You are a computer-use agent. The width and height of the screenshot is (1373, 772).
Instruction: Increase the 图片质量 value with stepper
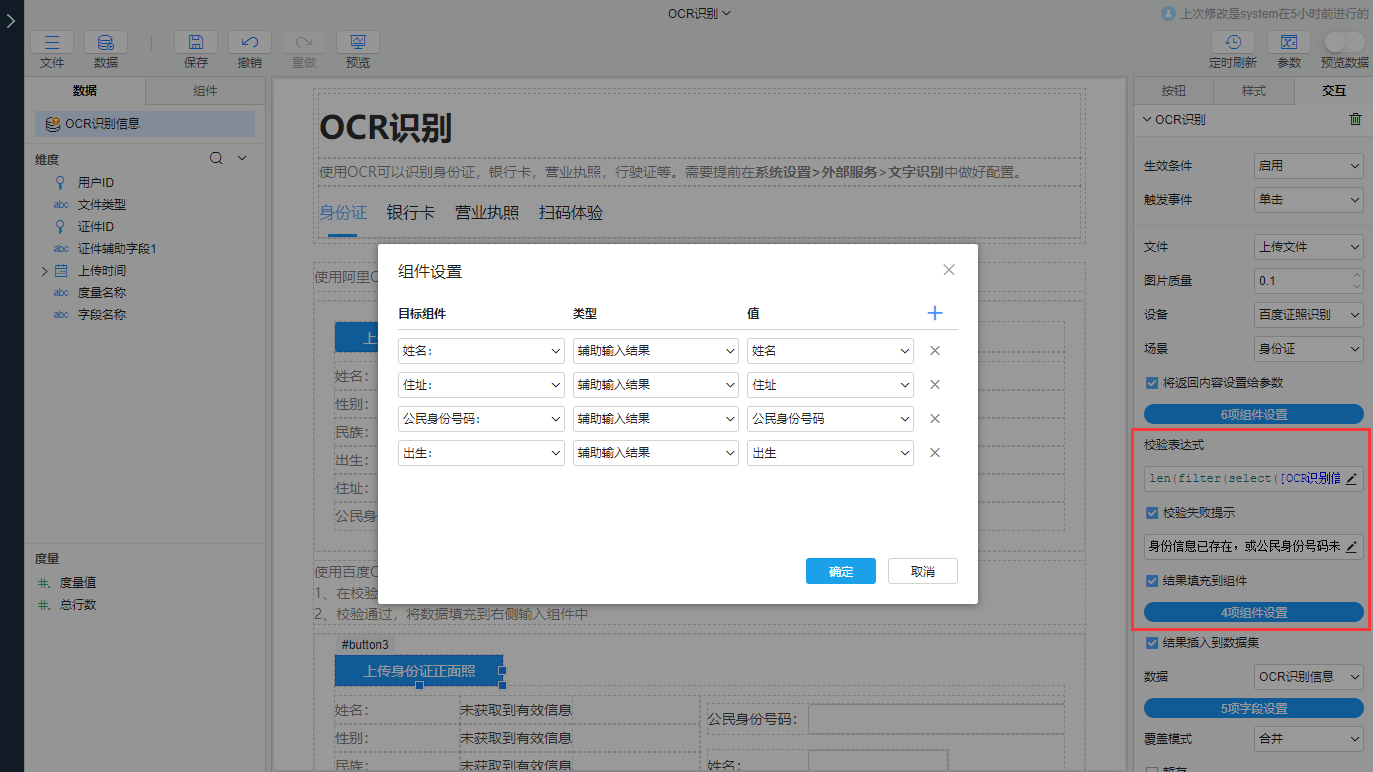(1358, 274)
